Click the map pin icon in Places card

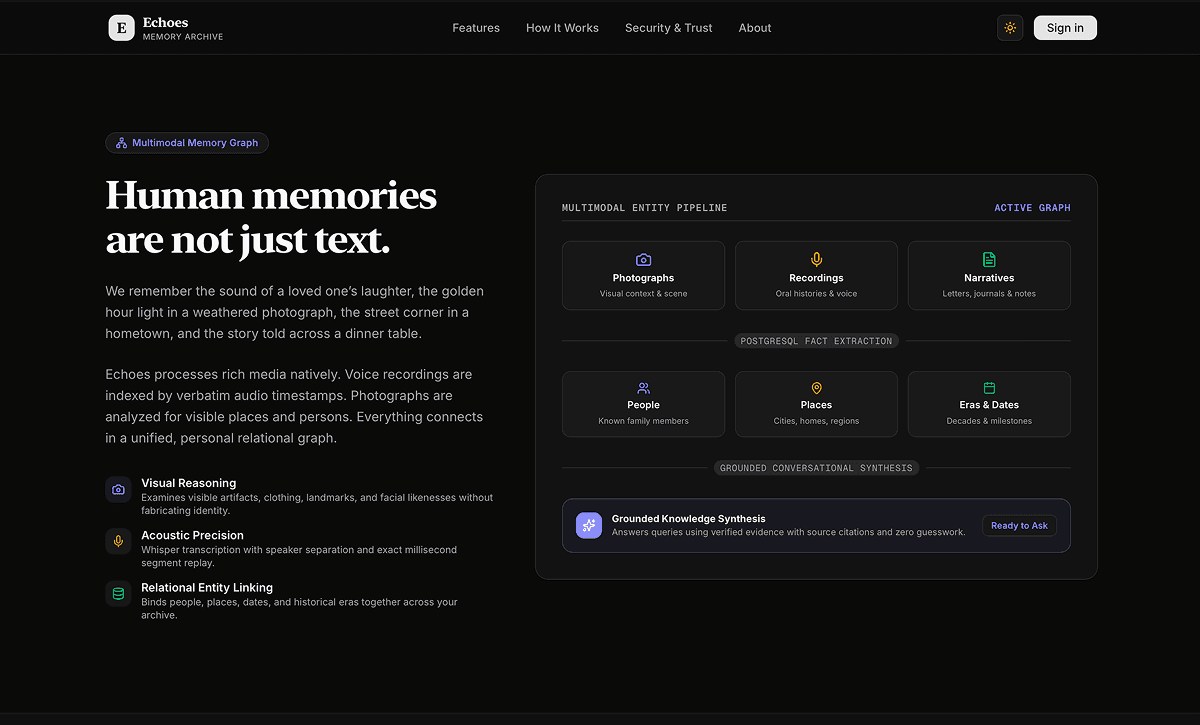click(x=816, y=388)
